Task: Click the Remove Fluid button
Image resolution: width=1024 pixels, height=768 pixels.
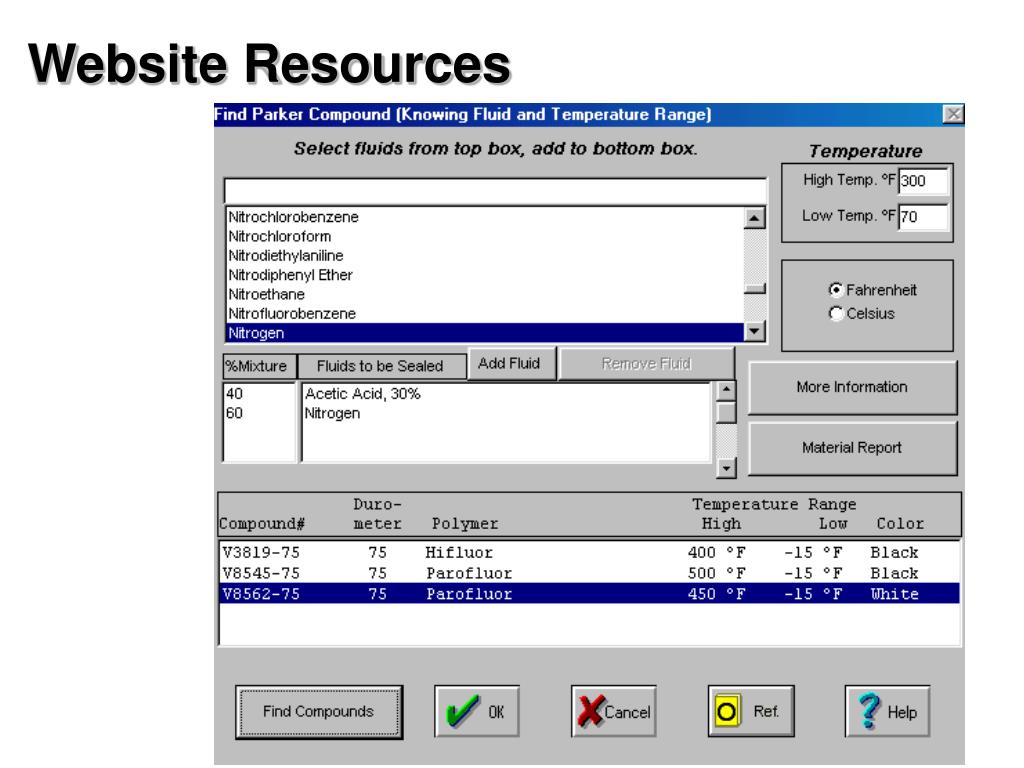Action: point(647,364)
